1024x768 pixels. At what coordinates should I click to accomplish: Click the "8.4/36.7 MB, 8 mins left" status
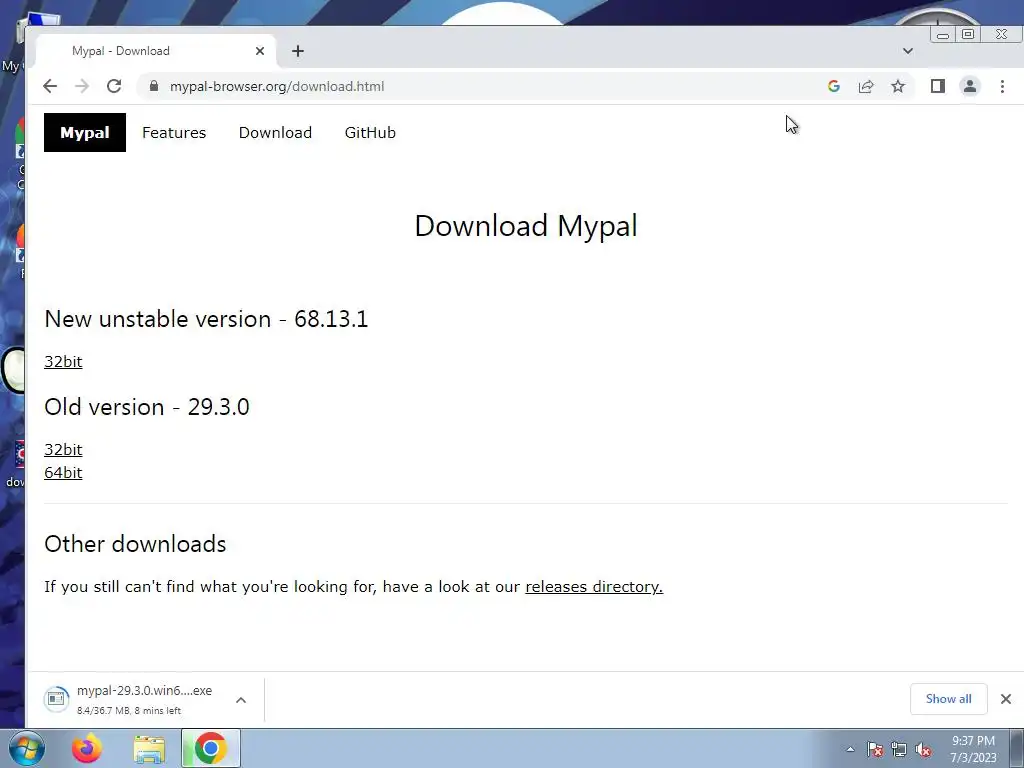(x=129, y=711)
